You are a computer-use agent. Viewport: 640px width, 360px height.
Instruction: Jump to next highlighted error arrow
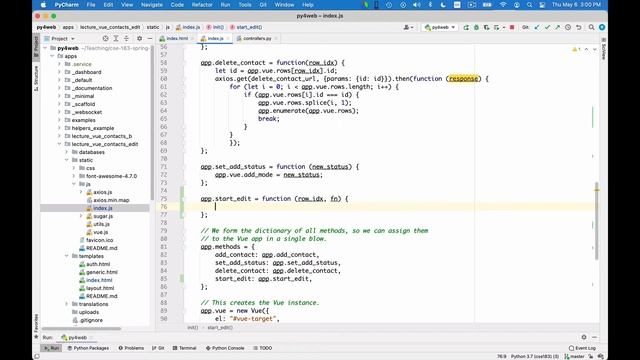595,49
